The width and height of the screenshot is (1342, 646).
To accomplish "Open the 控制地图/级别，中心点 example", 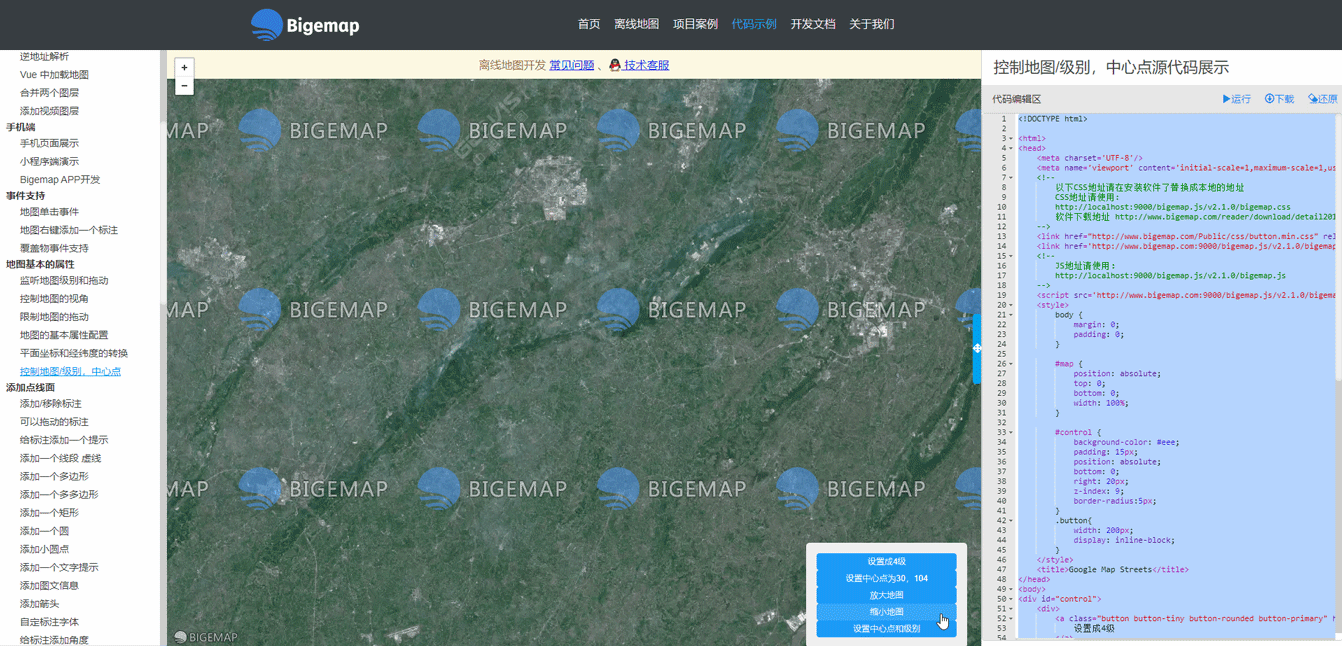I will click(x=70, y=371).
